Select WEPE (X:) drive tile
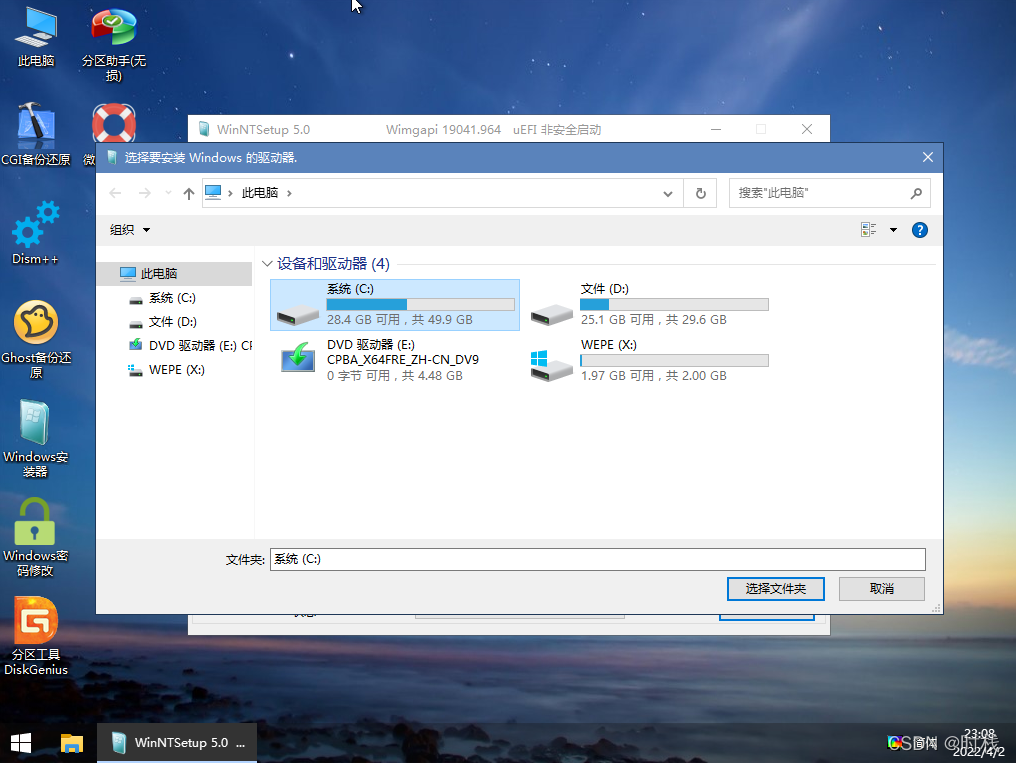 (x=649, y=360)
